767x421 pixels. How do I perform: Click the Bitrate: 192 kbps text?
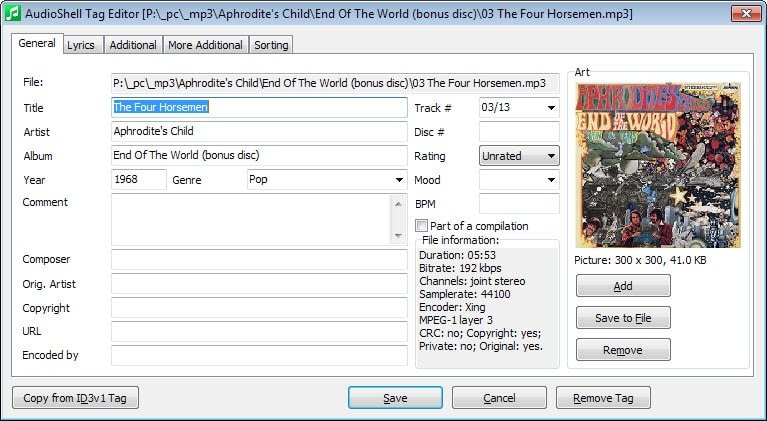(460, 268)
